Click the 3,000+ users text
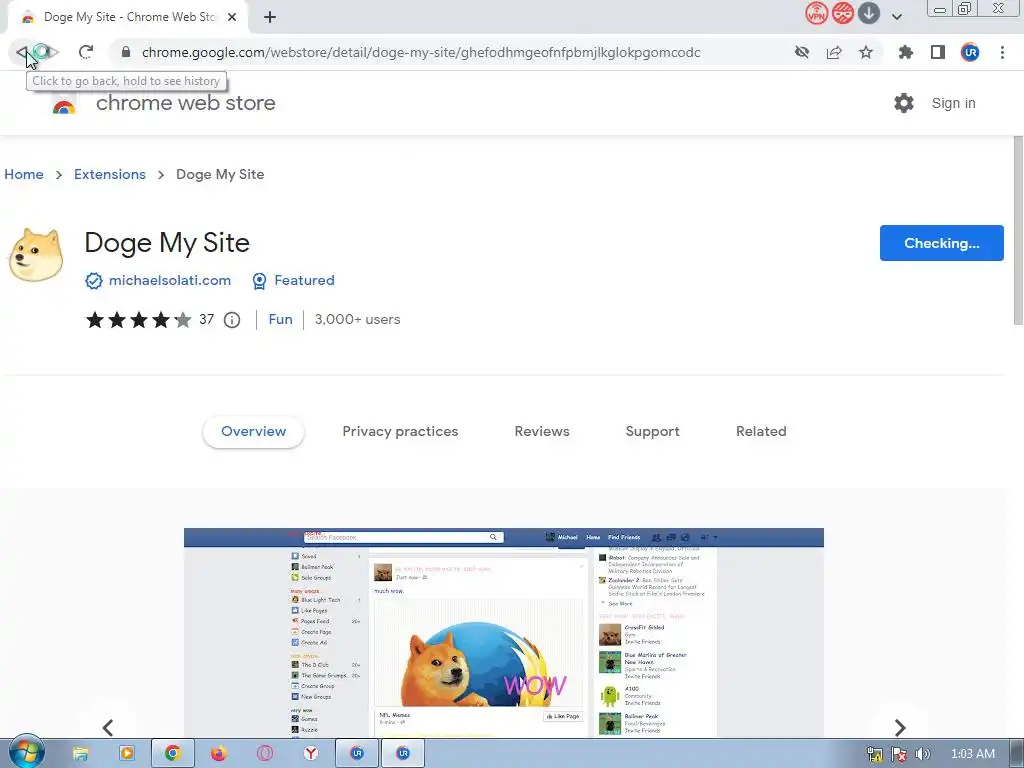Image resolution: width=1024 pixels, height=768 pixels. [357, 319]
